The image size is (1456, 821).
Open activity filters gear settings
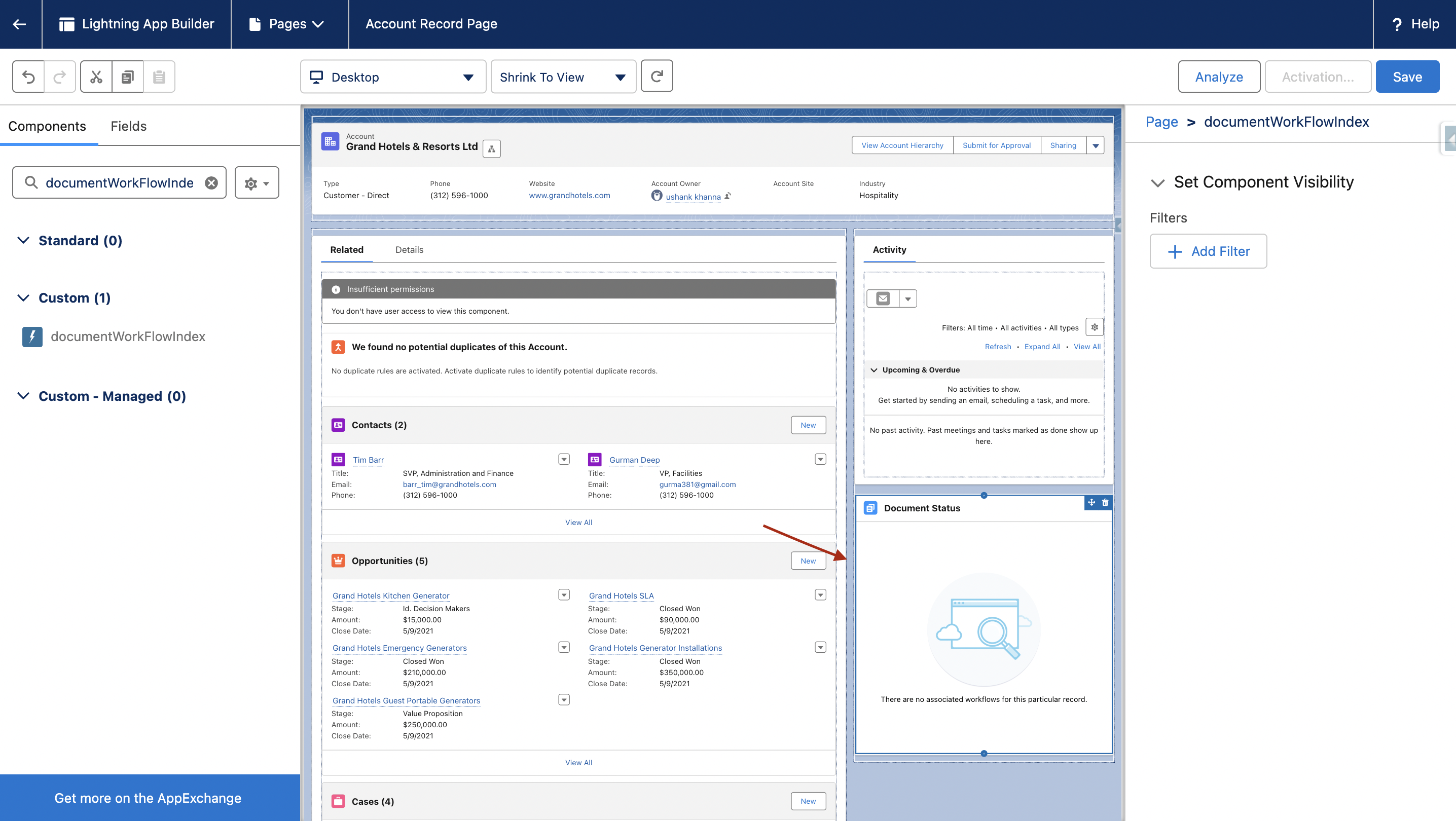[1095, 327]
